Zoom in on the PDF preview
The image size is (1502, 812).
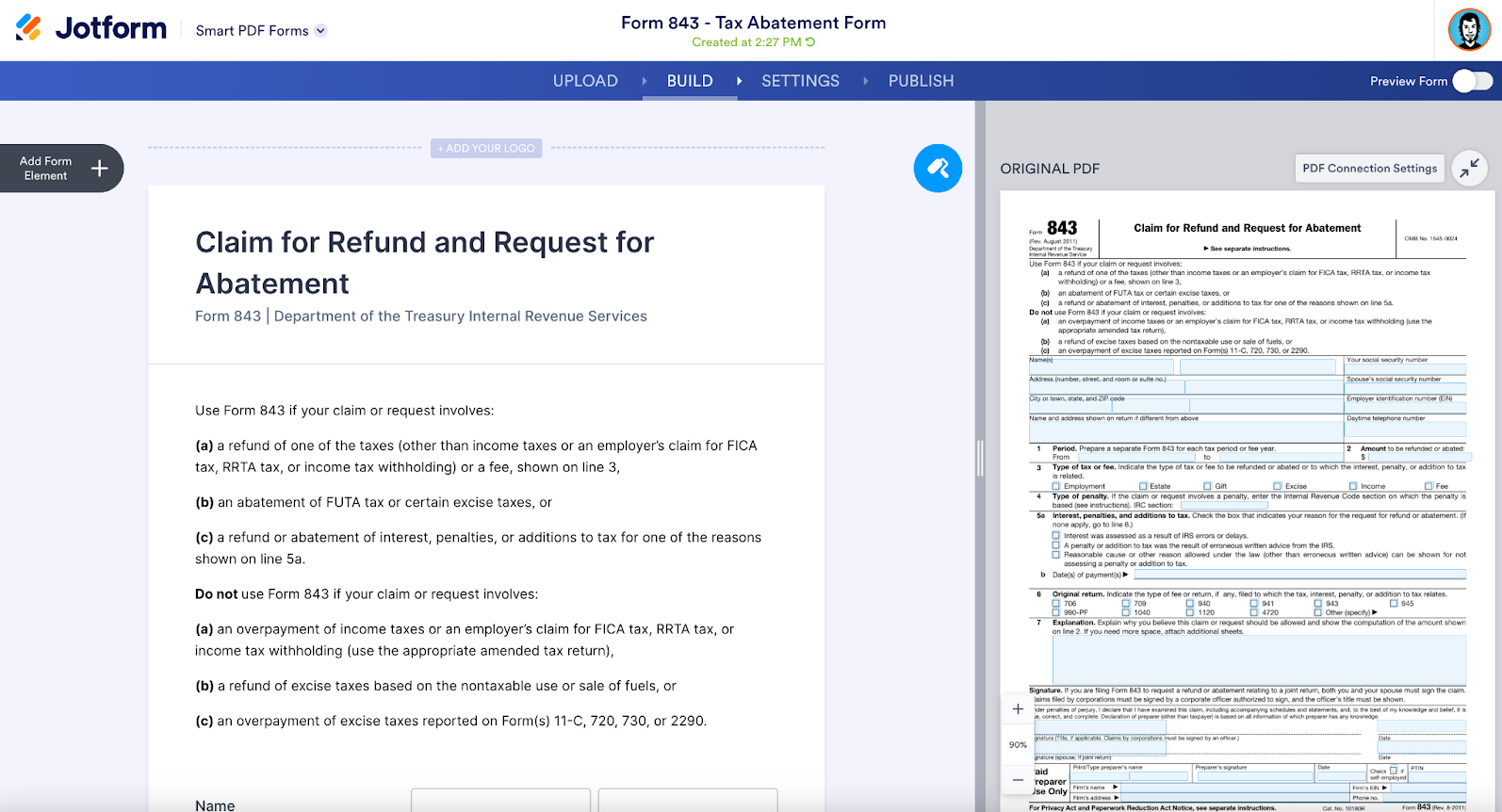point(1018,709)
